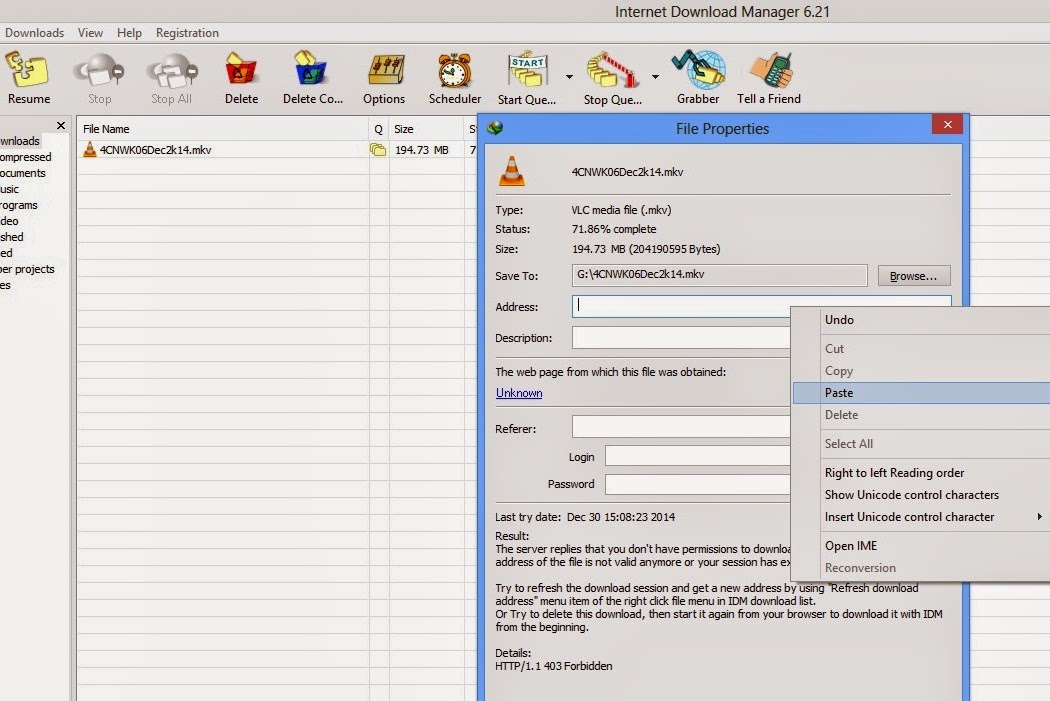Close the File Properties dialog
The width and height of the screenshot is (1050, 701).
coord(948,125)
